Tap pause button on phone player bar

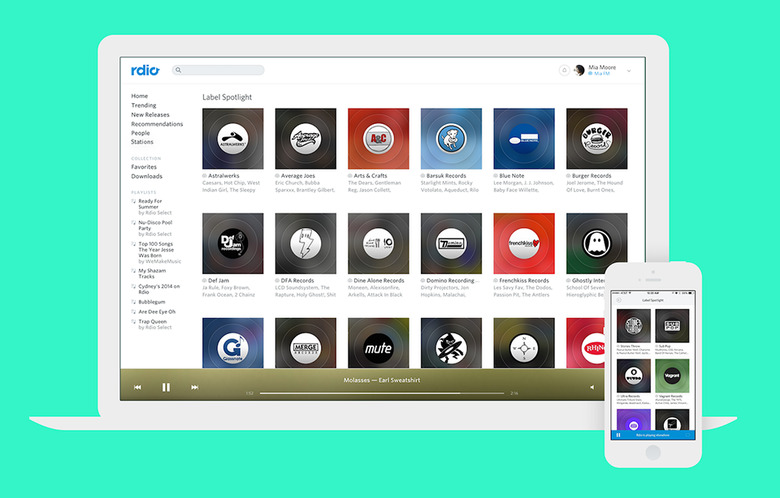click(x=619, y=435)
